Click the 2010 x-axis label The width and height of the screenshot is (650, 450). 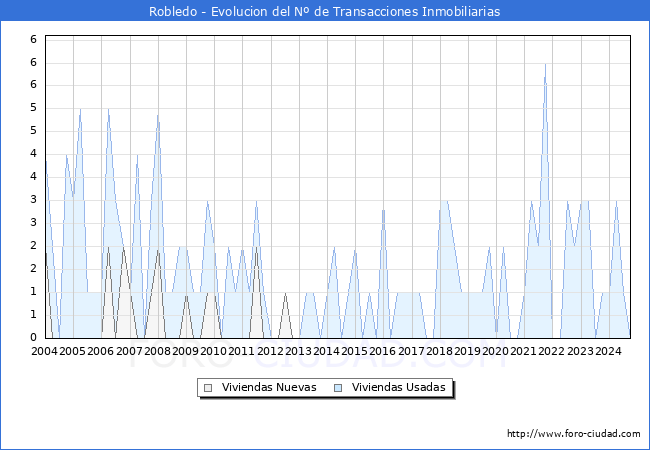213,351
